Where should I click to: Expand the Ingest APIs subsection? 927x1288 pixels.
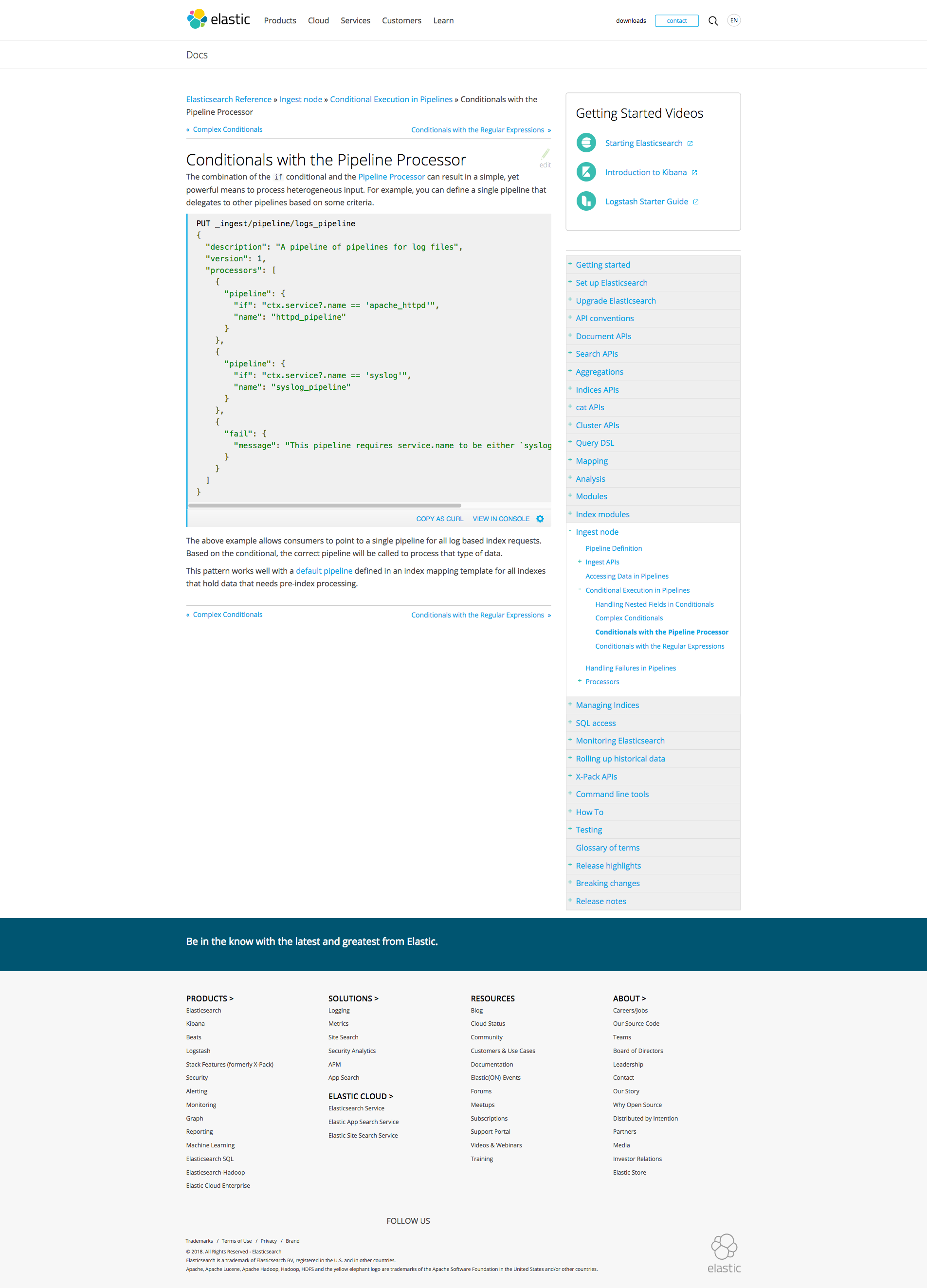pos(580,561)
